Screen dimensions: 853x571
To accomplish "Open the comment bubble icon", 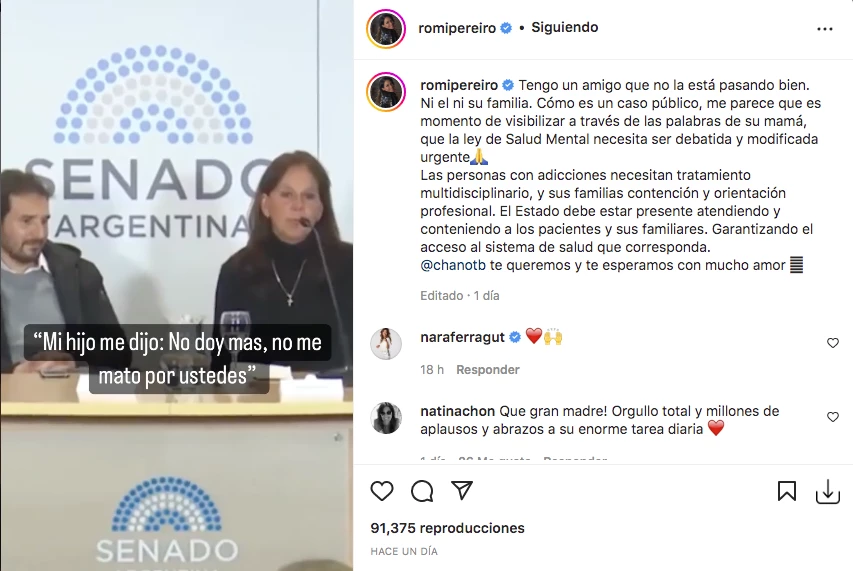I will [x=422, y=491].
